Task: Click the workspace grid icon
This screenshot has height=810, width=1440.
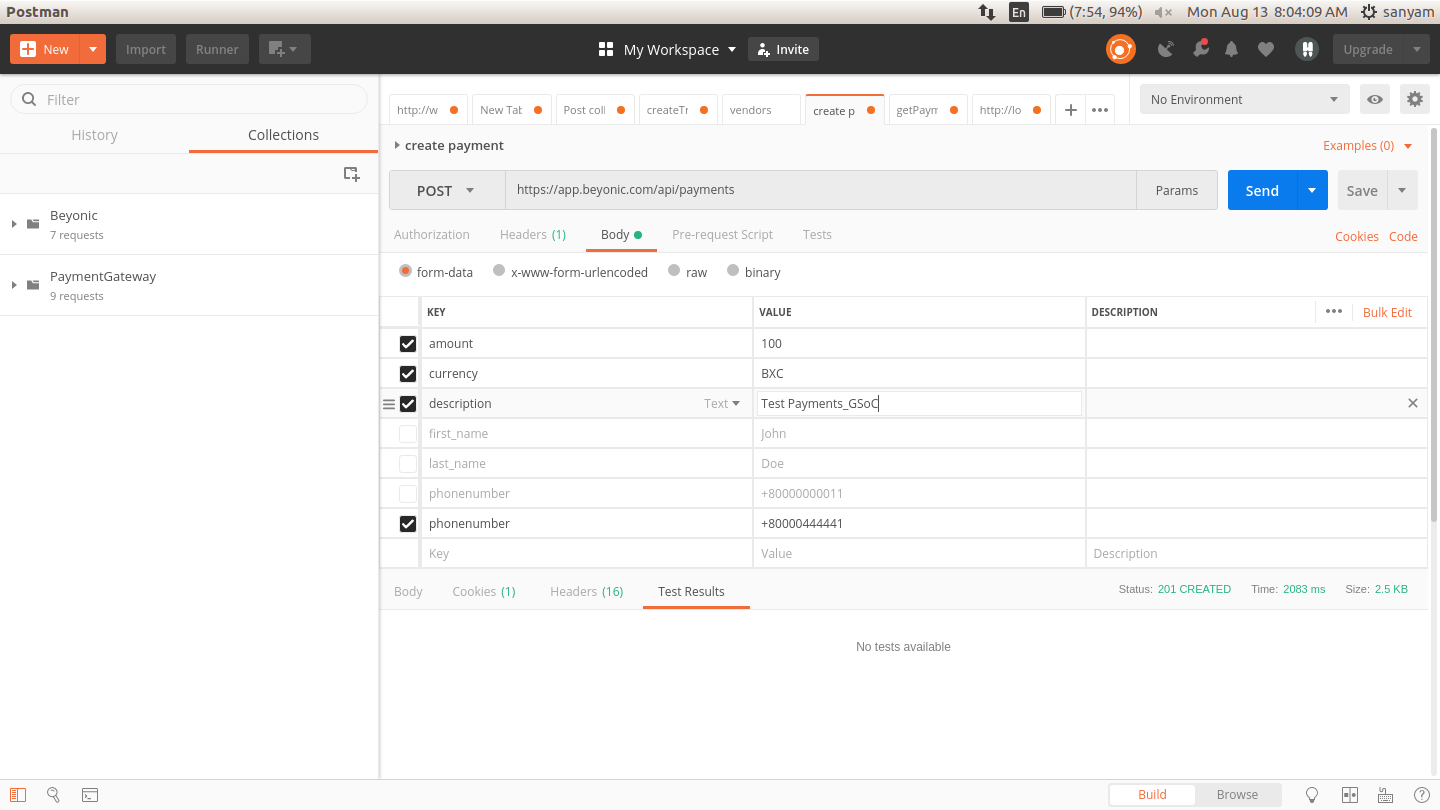Action: [605, 49]
